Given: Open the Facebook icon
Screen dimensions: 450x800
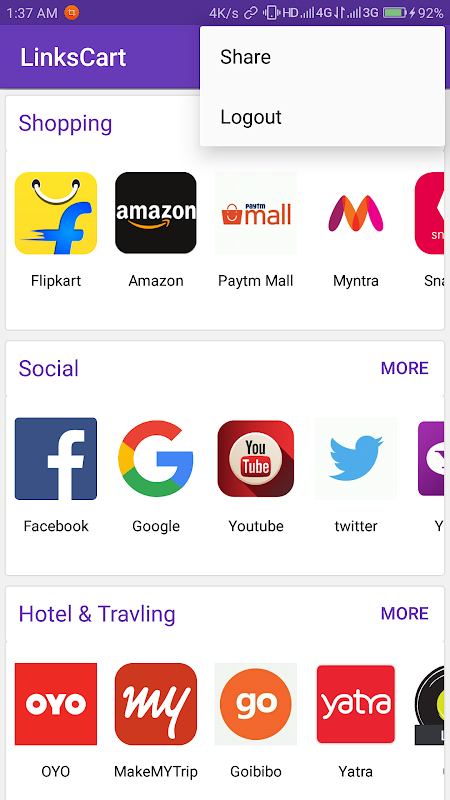Looking at the screenshot, I should coord(56,459).
